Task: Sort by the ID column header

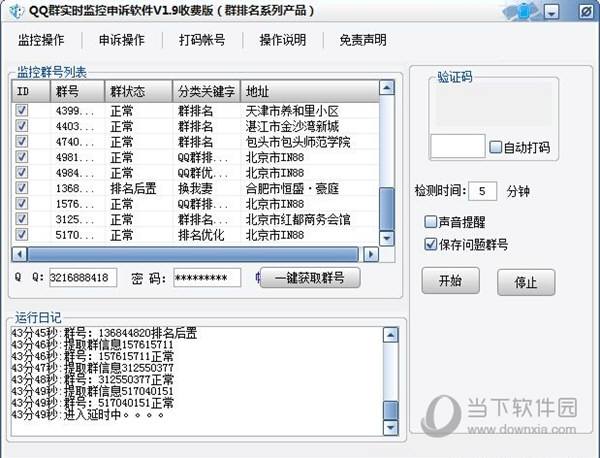Action: (x=31, y=91)
